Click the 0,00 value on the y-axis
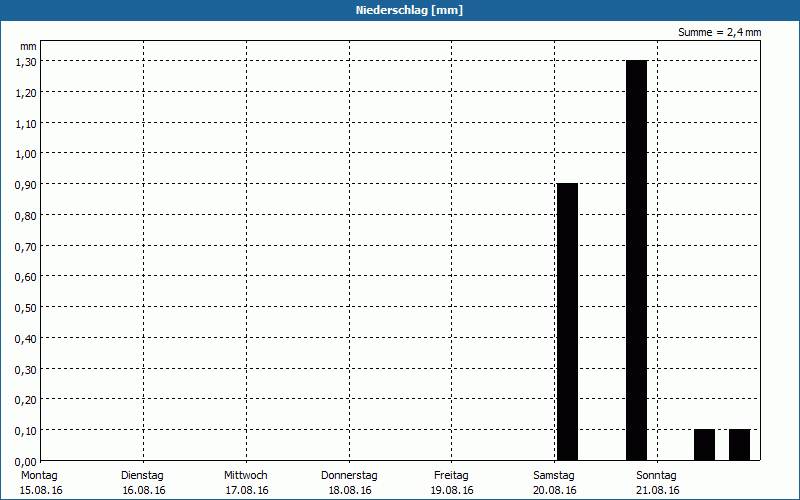 coord(26,461)
